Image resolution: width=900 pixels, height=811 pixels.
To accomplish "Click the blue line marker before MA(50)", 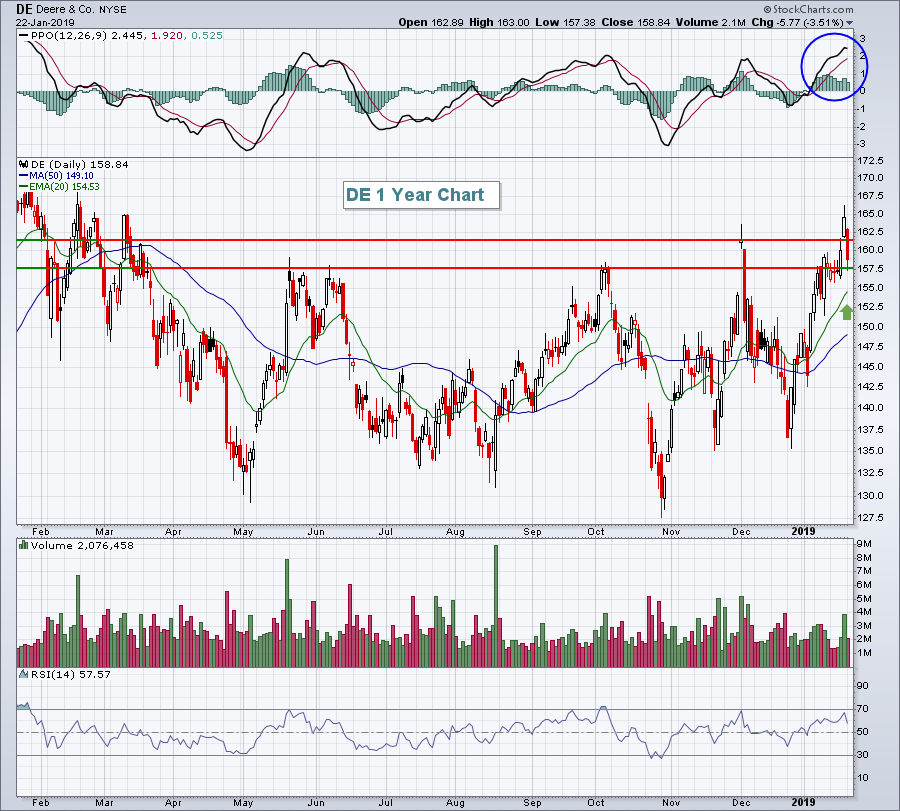I will click(x=24, y=176).
